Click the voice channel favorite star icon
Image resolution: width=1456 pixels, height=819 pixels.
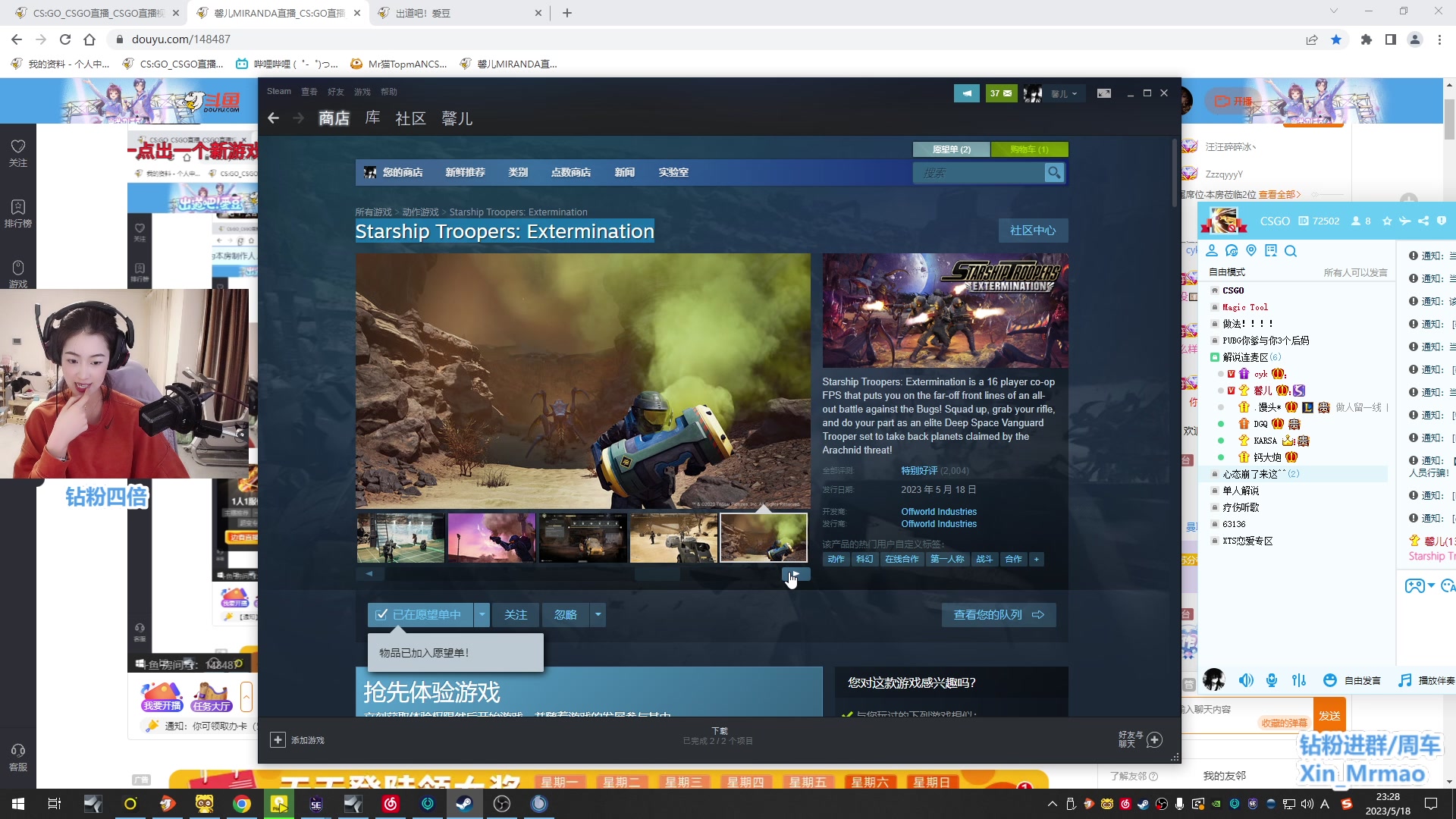[1387, 221]
